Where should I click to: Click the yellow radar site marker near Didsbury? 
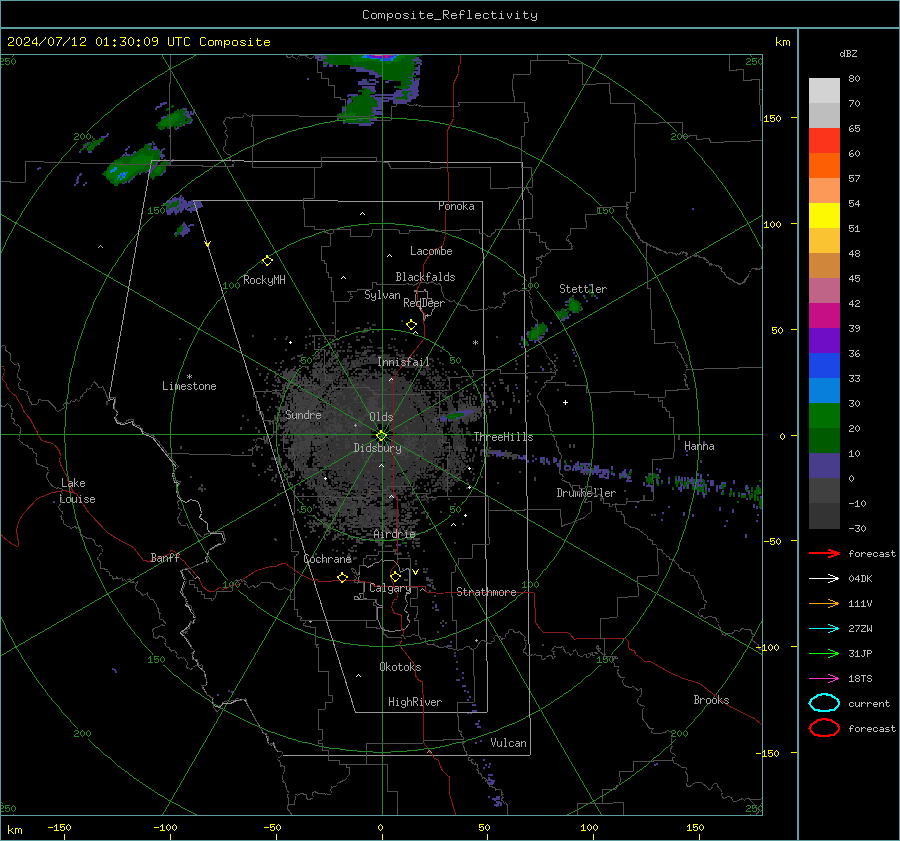pyautogui.click(x=381, y=436)
